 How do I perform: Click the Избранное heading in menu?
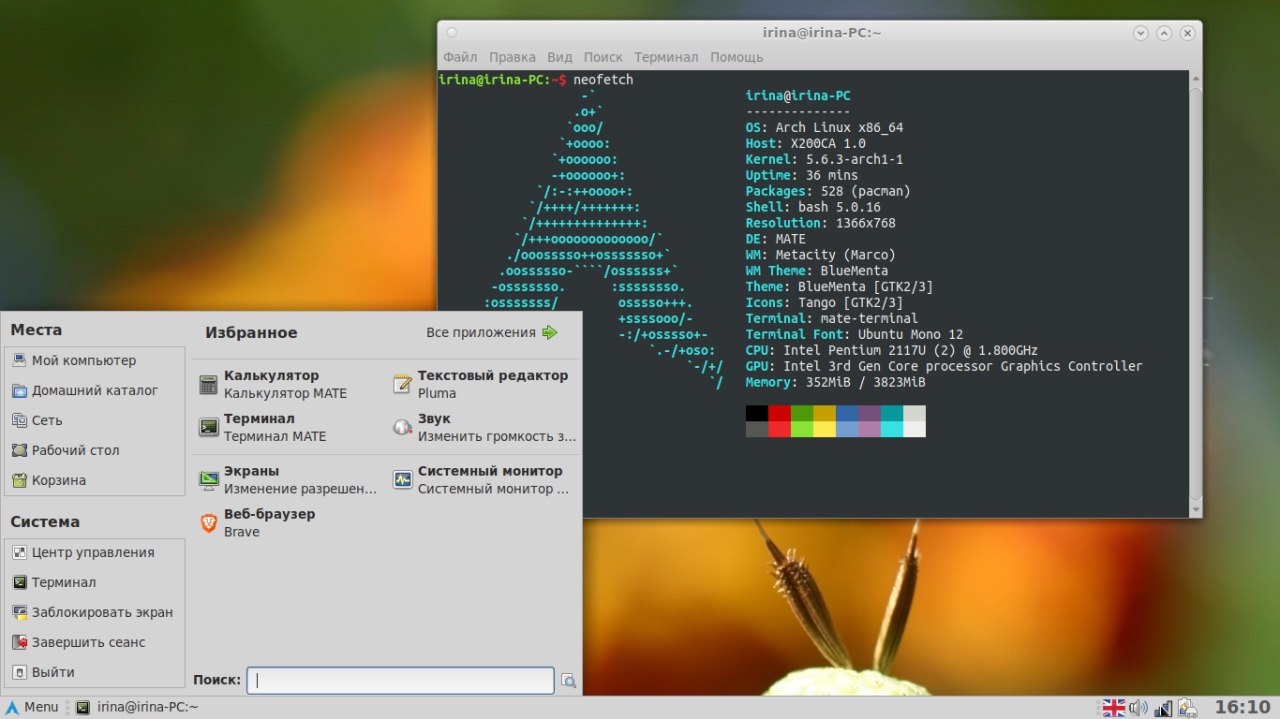point(251,333)
